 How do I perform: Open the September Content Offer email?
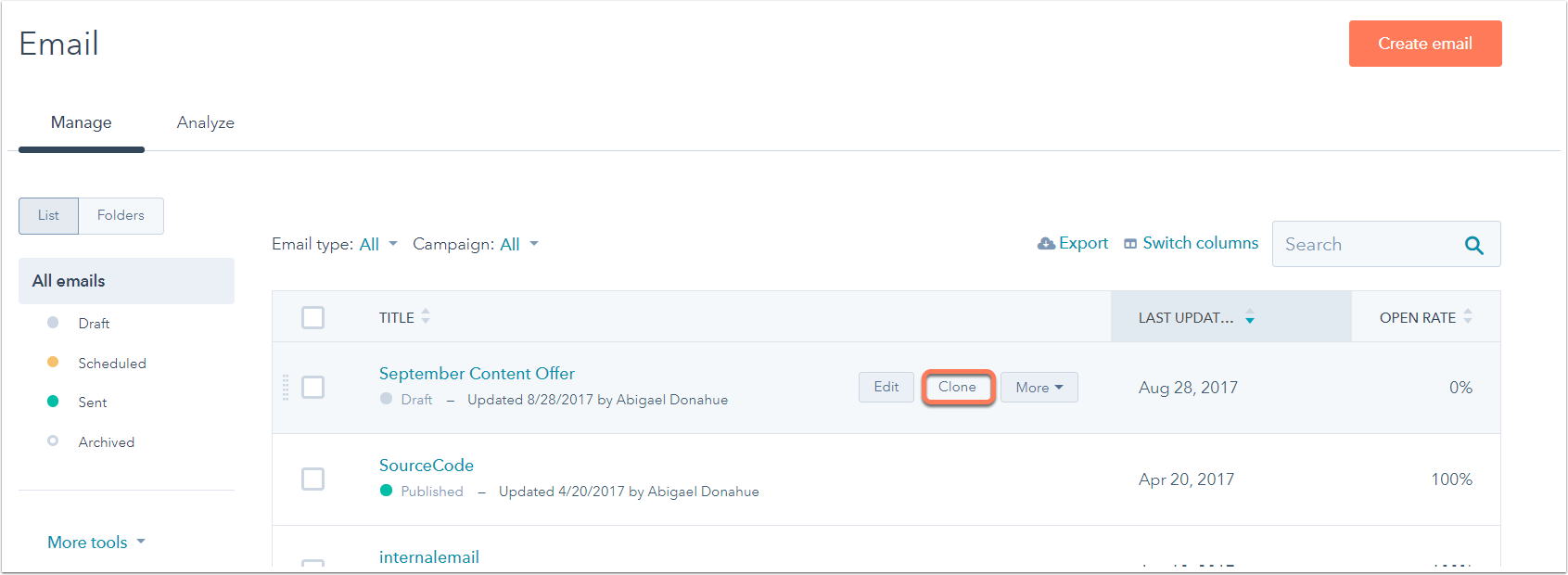pos(477,374)
